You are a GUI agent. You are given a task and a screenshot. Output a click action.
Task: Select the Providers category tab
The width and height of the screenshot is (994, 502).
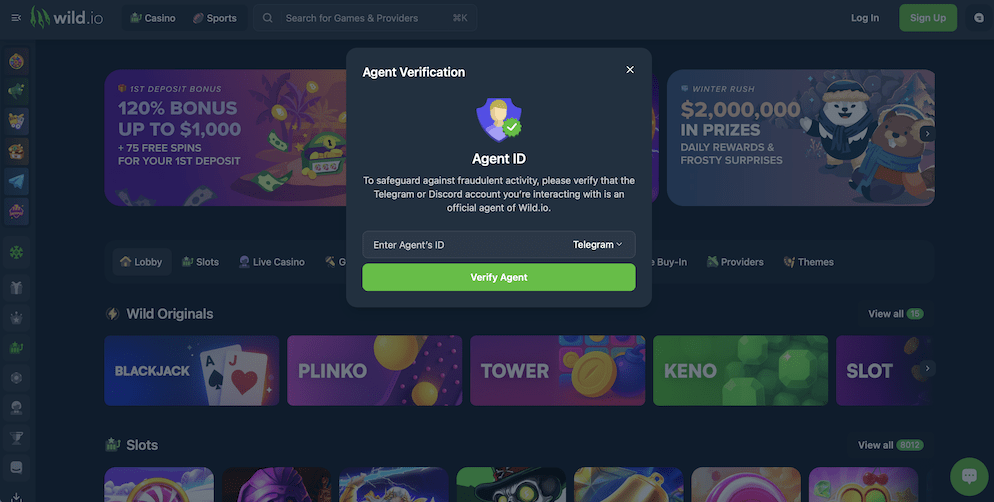pos(735,262)
